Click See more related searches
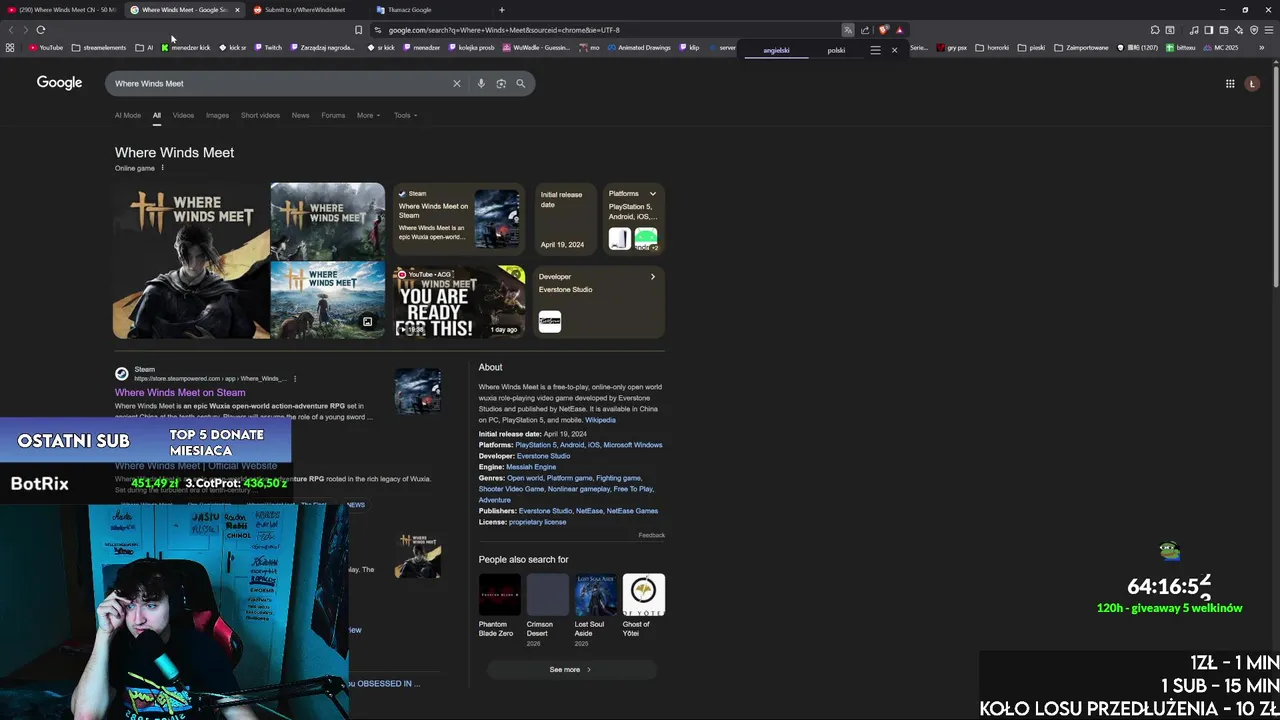1280x720 pixels. (571, 670)
